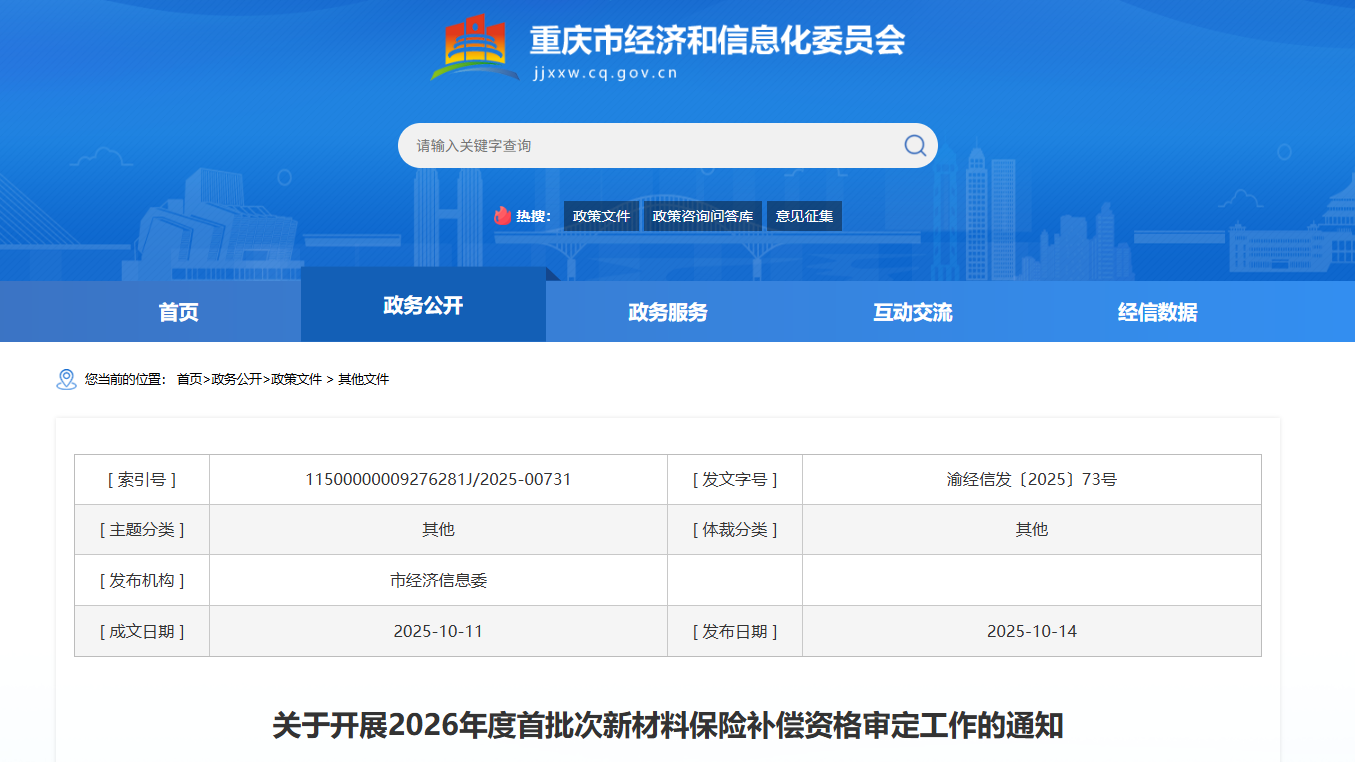Click the site title 重庆市经济和信息化委员会
Screen dimensions: 1355x762
pyautogui.click(x=717, y=40)
